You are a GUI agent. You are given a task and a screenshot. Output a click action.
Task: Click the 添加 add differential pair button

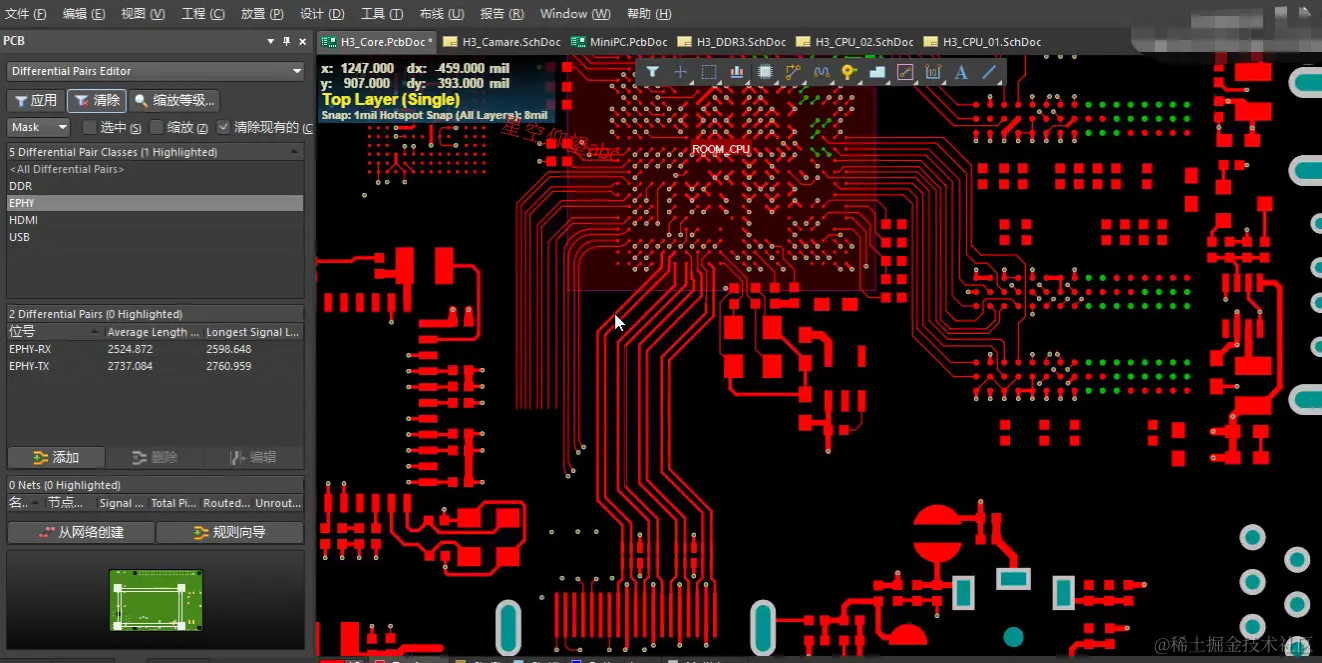[56, 457]
